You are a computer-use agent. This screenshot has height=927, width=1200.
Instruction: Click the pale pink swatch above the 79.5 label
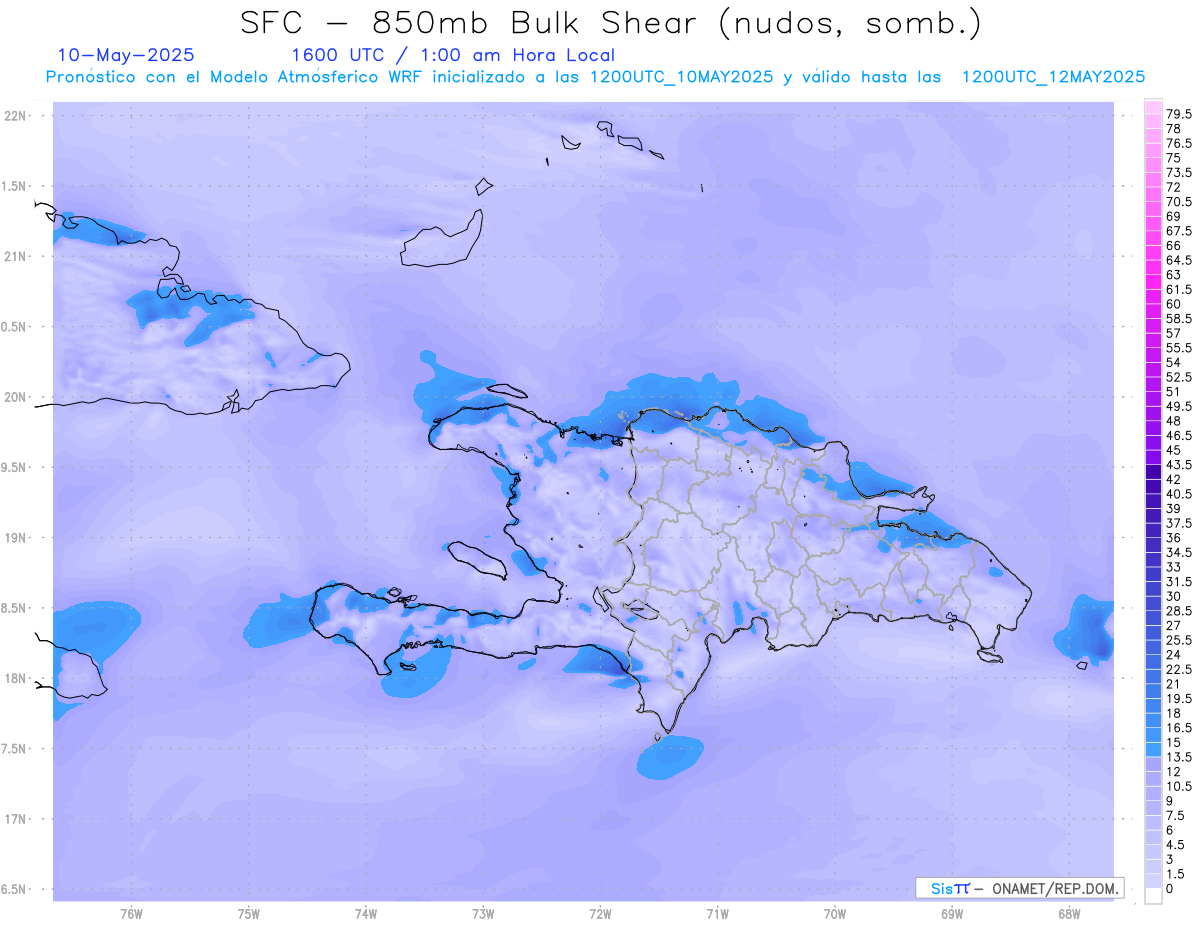coord(1153,107)
